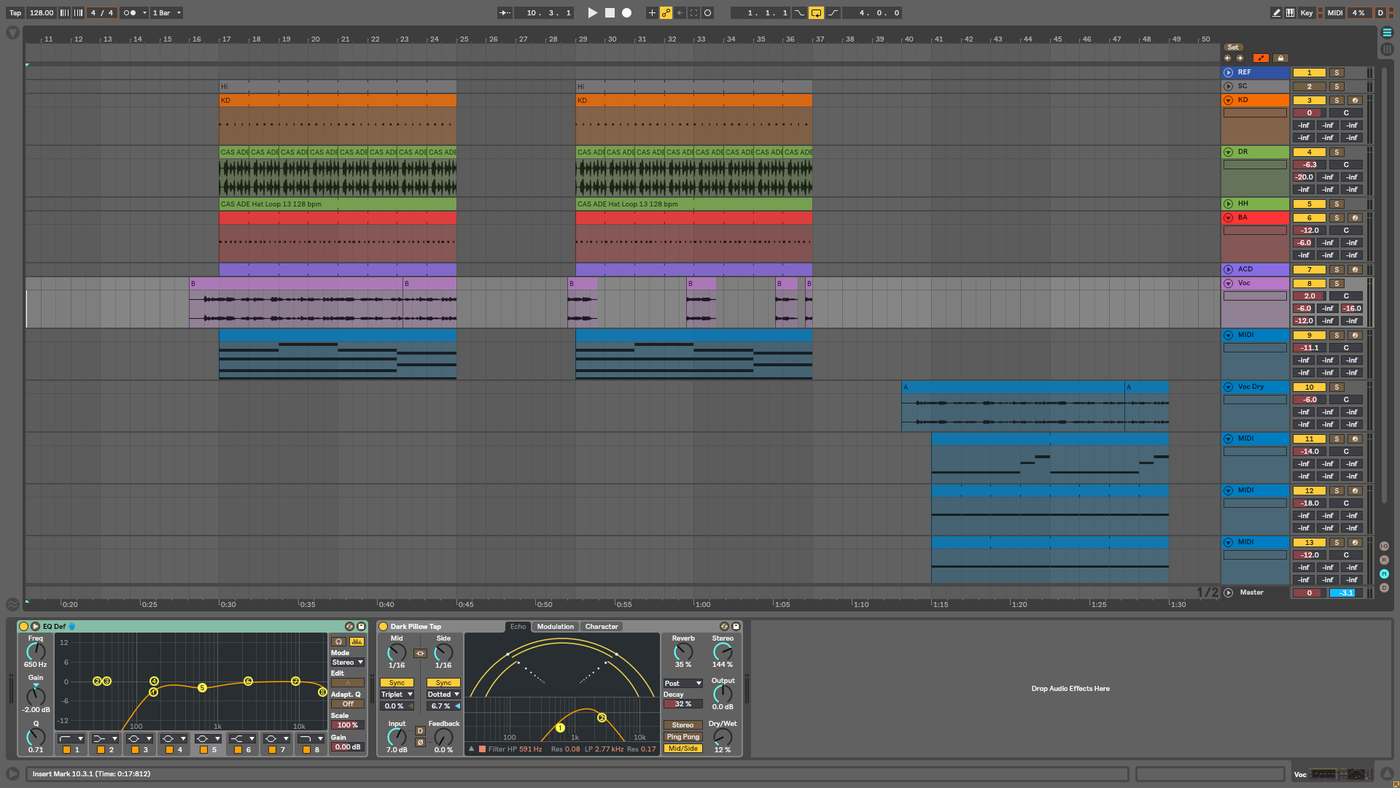This screenshot has height=788, width=1400.
Task: Collapse the Voc track
Action: coord(1228,283)
